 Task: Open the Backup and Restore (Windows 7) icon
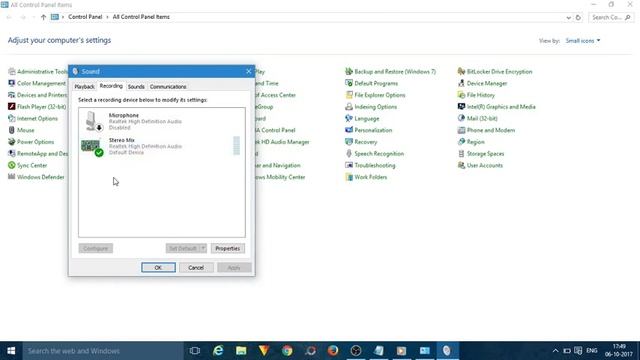click(391, 71)
